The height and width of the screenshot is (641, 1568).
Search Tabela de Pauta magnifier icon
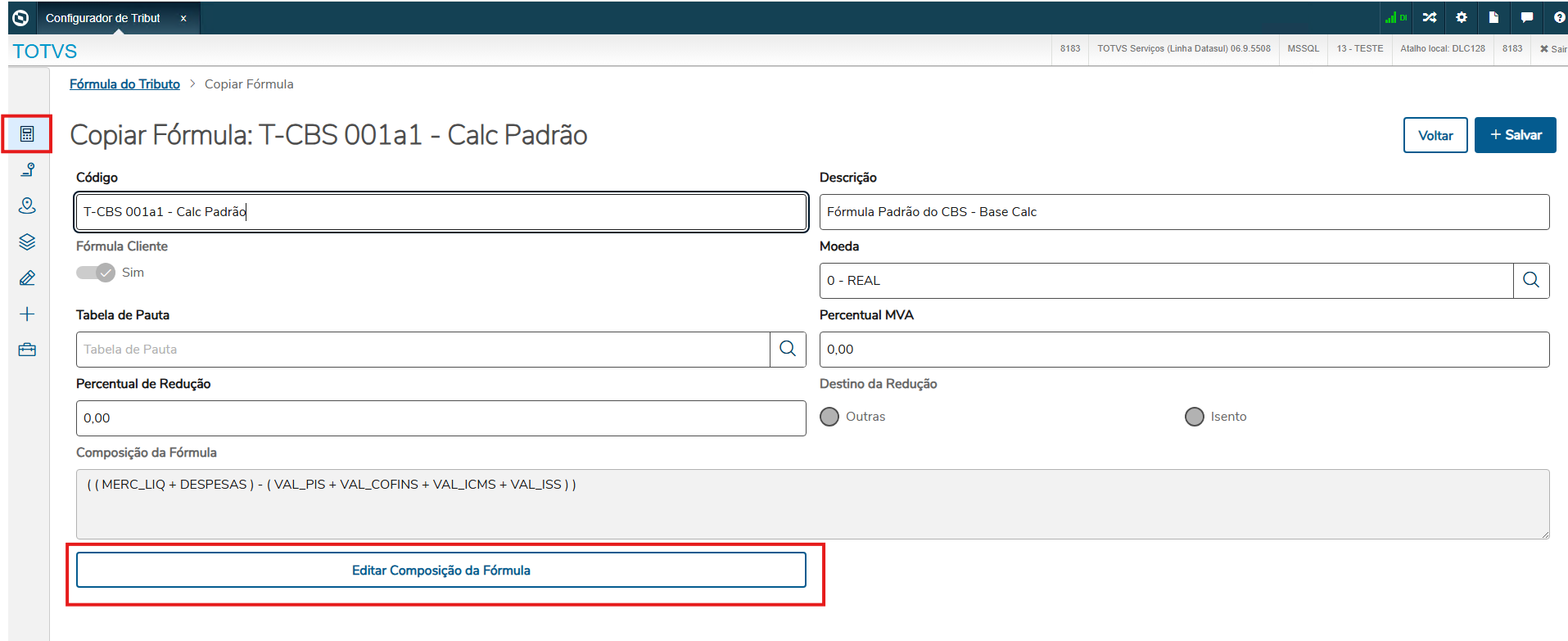click(788, 349)
